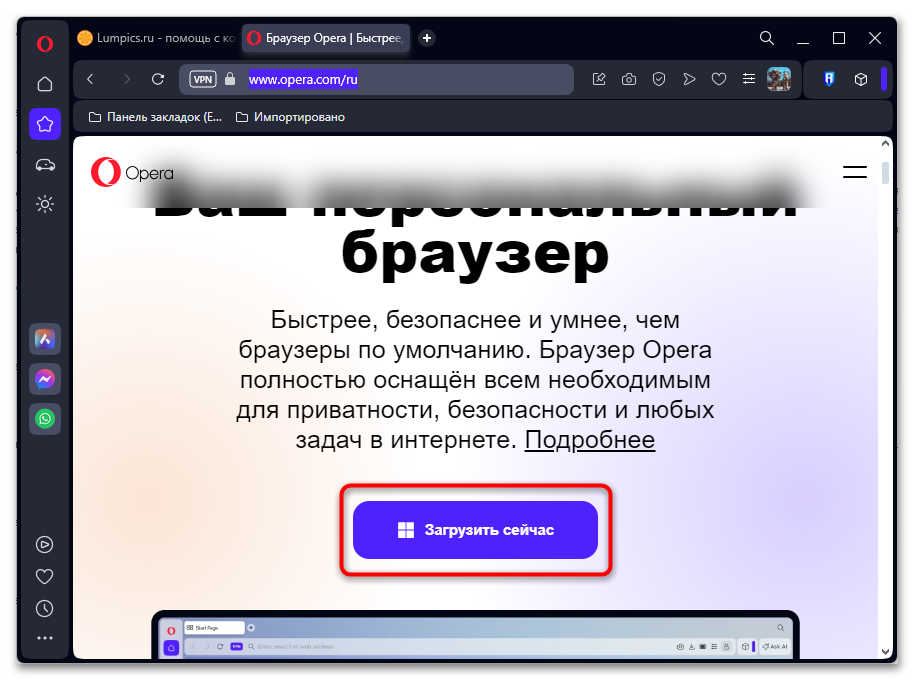This screenshot has width=914, height=680.
Task: Open Facebook Messenger in sidebar
Action: click(x=45, y=379)
